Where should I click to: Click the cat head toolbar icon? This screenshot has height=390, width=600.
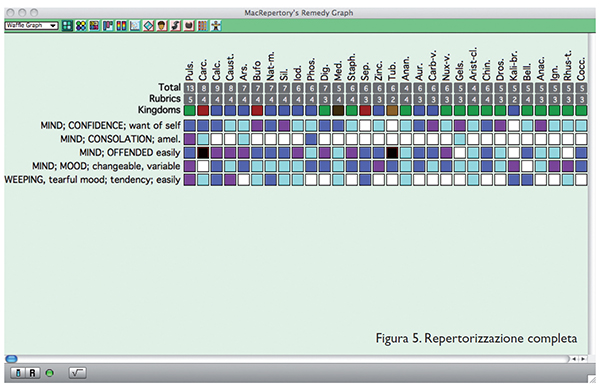point(189,26)
